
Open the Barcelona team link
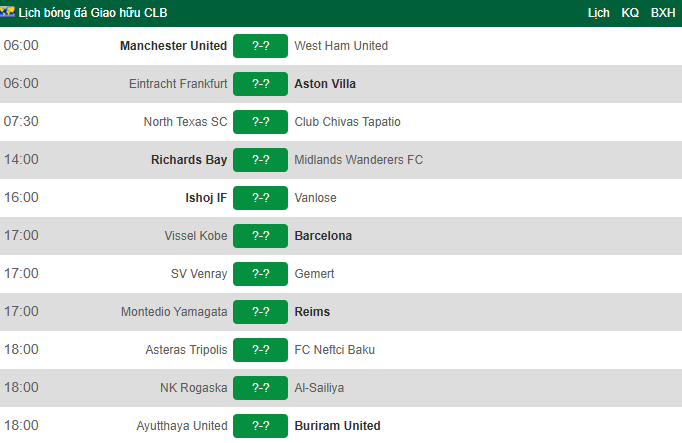pos(323,236)
